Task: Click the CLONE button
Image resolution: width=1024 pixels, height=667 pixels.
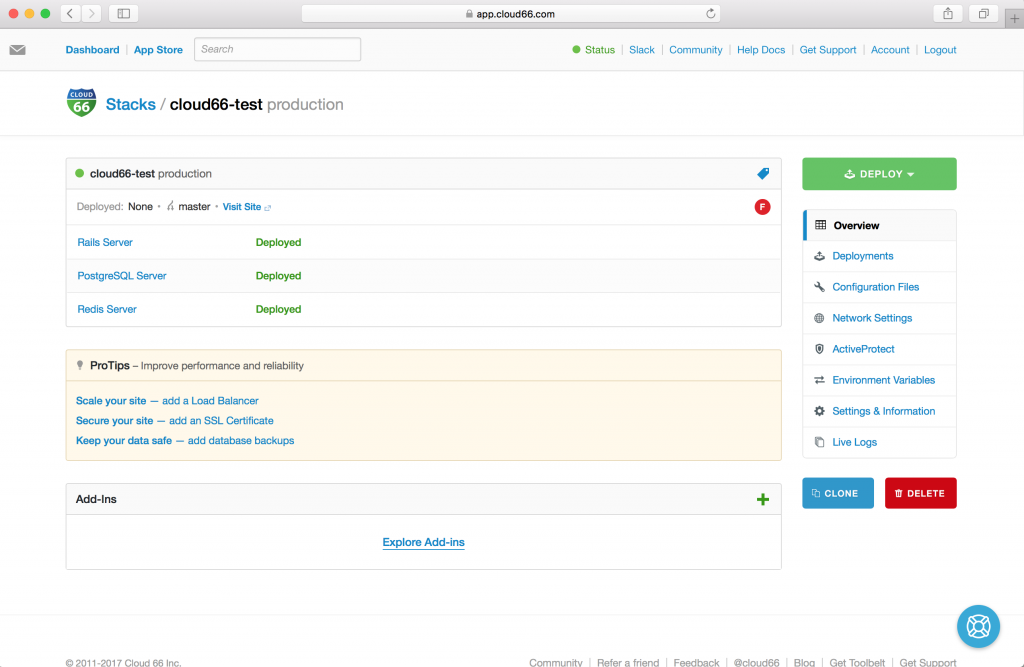Action: (x=838, y=493)
